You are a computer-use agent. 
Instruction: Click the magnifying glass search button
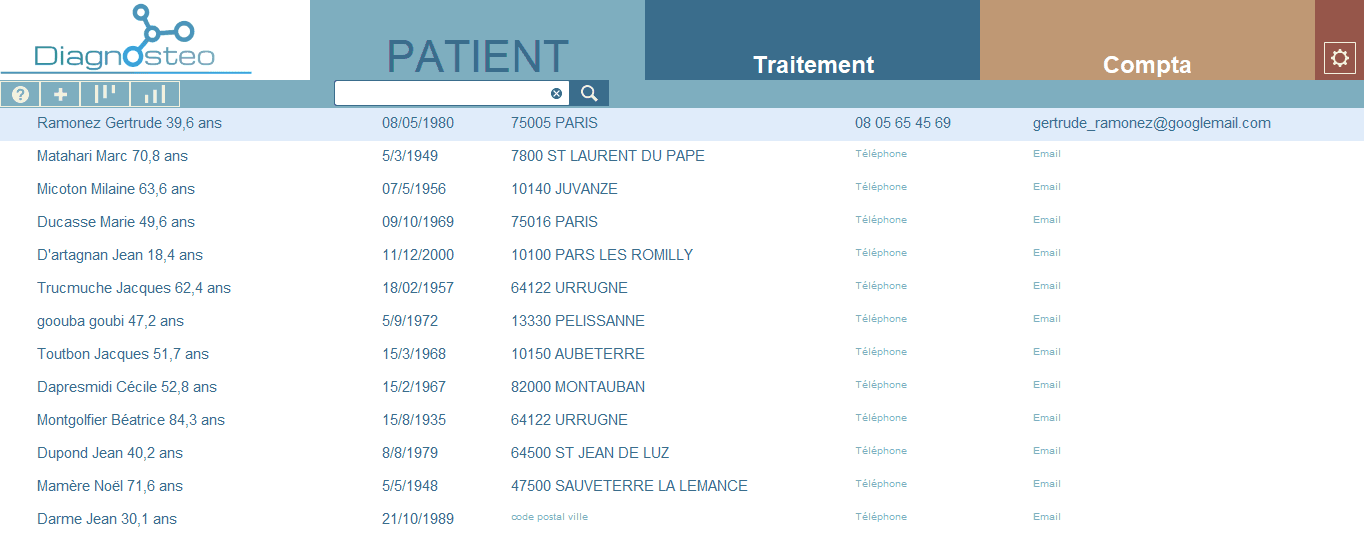(589, 93)
